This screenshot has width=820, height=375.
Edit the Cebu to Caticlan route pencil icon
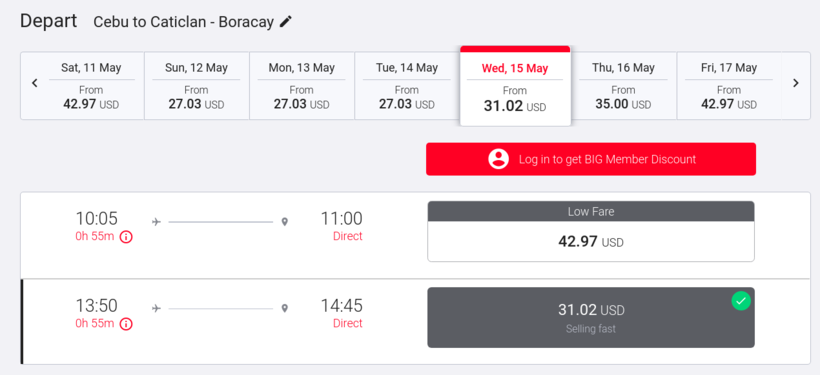(x=286, y=21)
